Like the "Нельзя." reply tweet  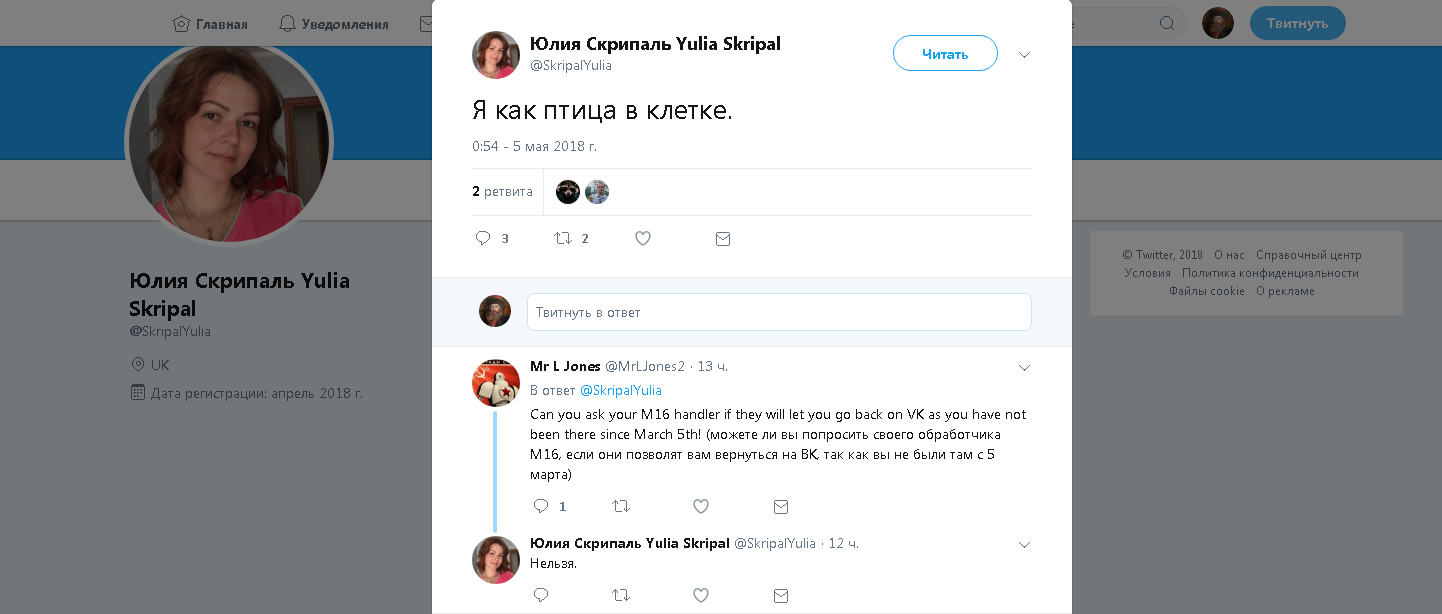pos(701,595)
